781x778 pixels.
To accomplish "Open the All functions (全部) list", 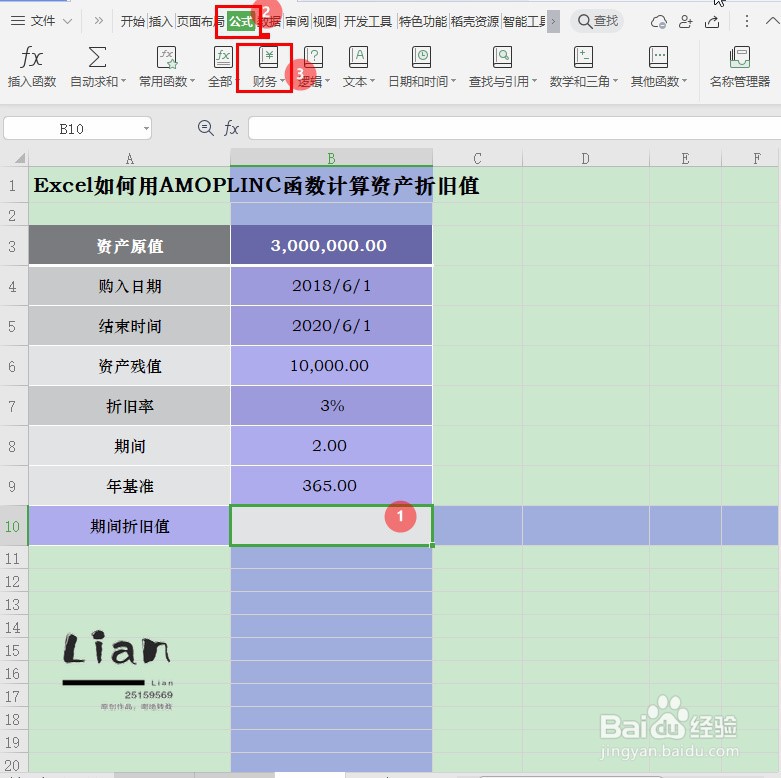I will (221, 67).
